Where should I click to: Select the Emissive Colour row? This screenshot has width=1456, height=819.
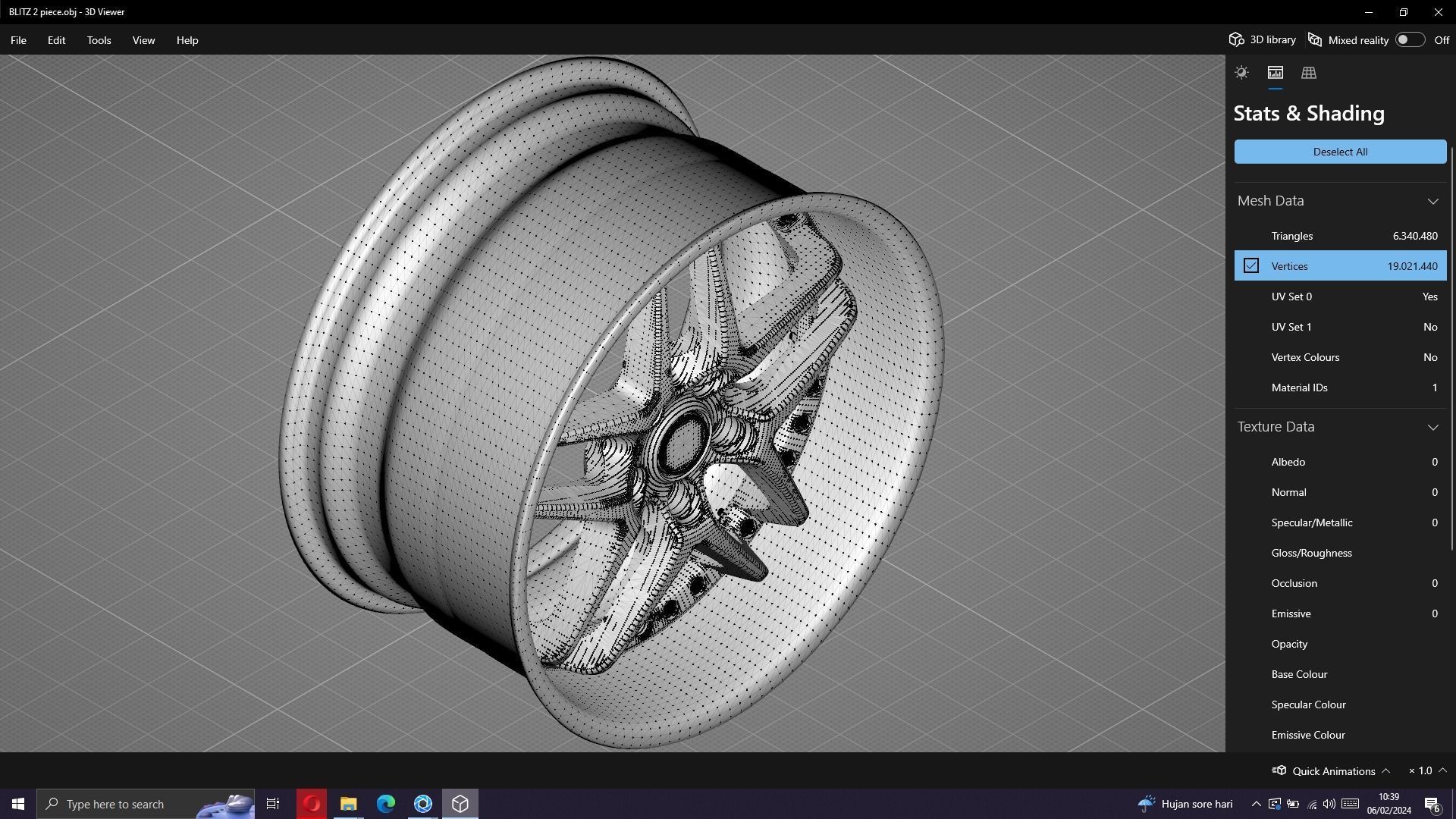pyautogui.click(x=1340, y=735)
